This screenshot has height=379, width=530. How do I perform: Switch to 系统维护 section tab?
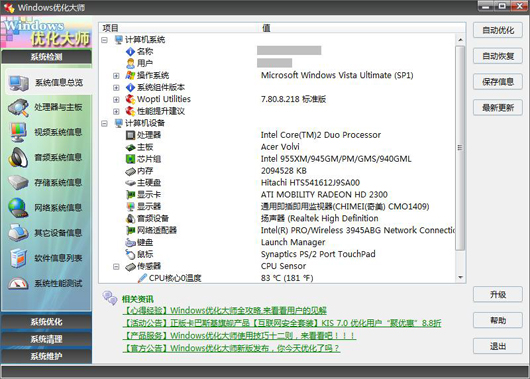[x=46, y=356]
